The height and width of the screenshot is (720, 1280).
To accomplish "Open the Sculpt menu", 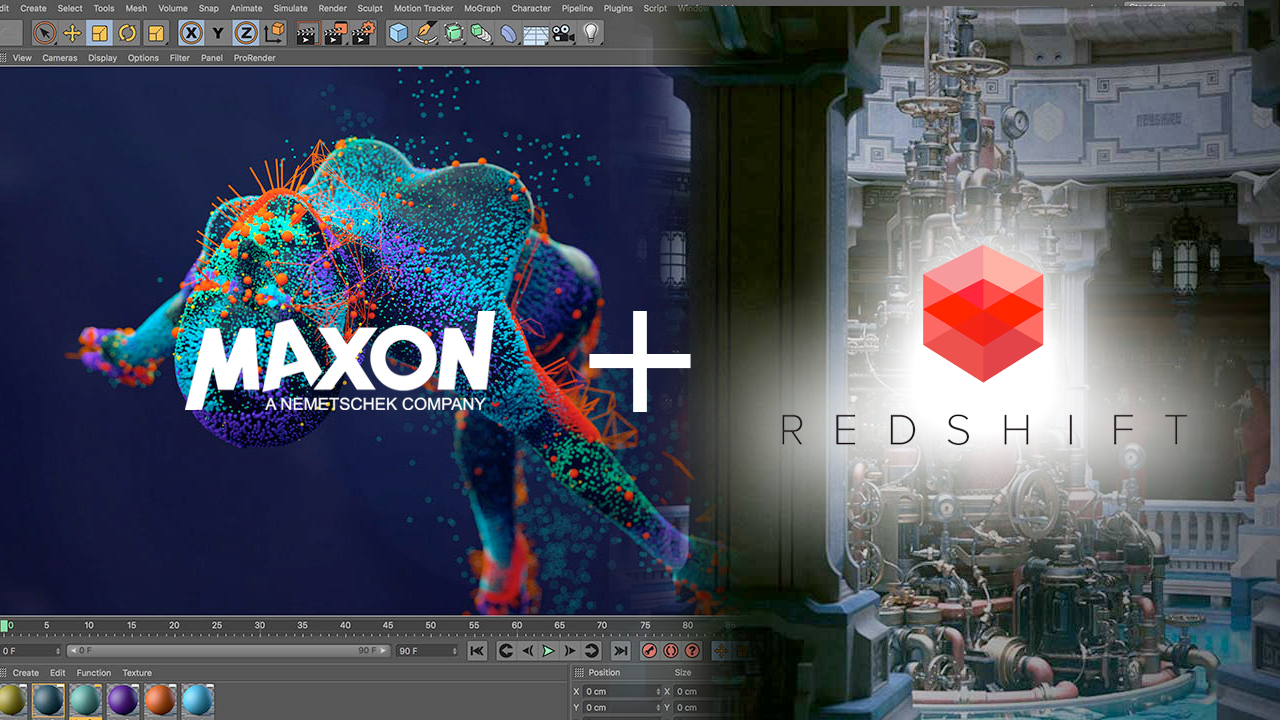I will click(370, 8).
